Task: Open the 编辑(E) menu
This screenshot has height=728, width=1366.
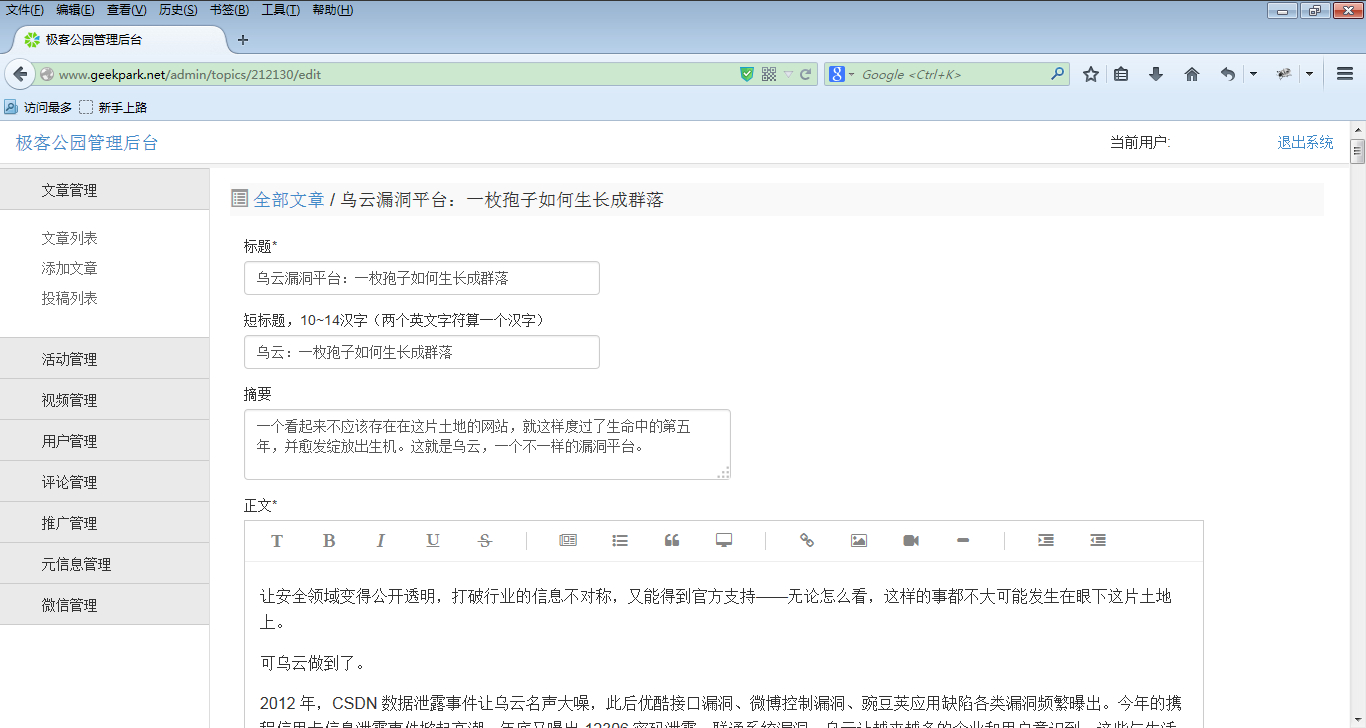Action: pos(76,10)
